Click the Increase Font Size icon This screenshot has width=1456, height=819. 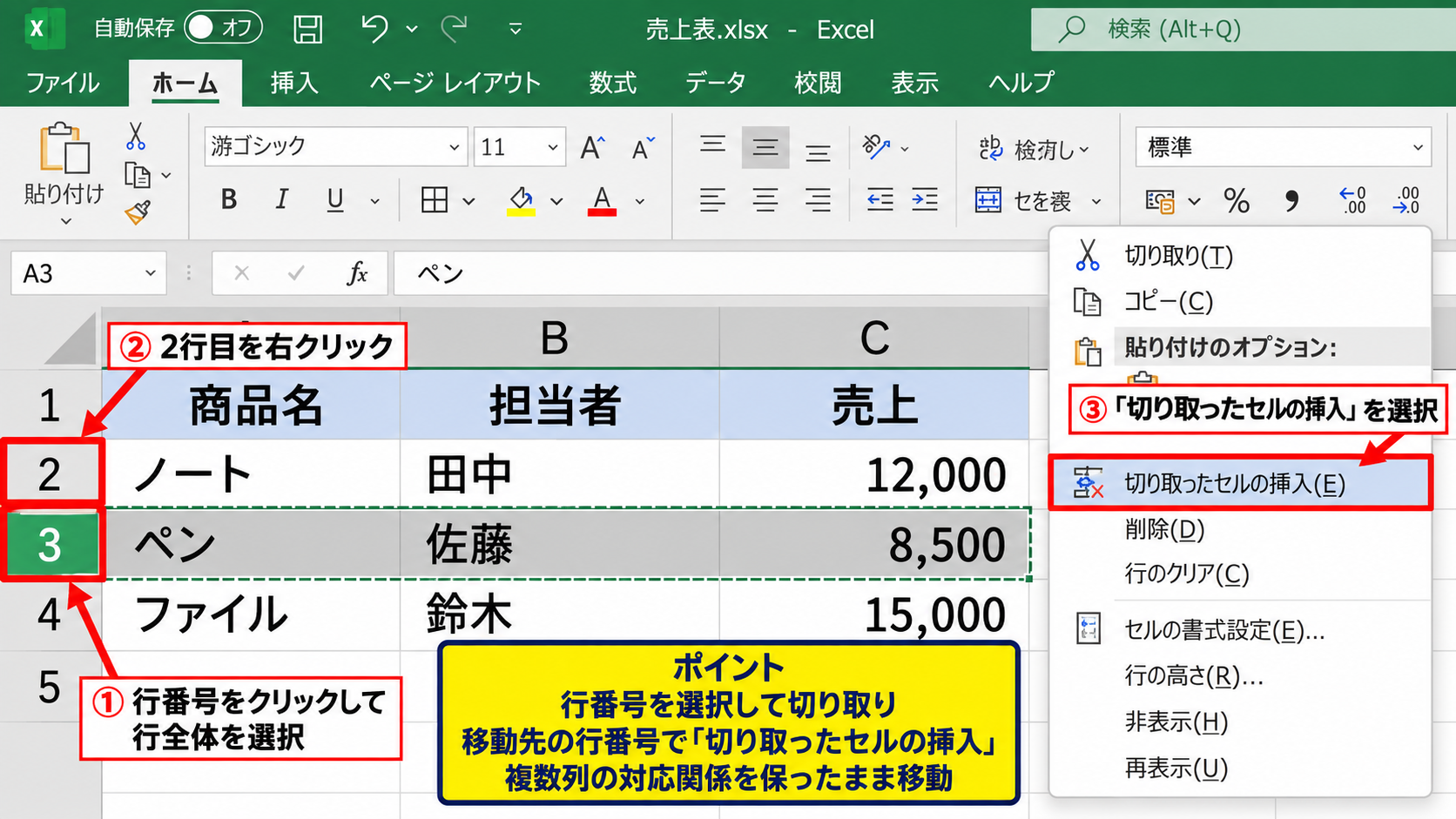593,147
